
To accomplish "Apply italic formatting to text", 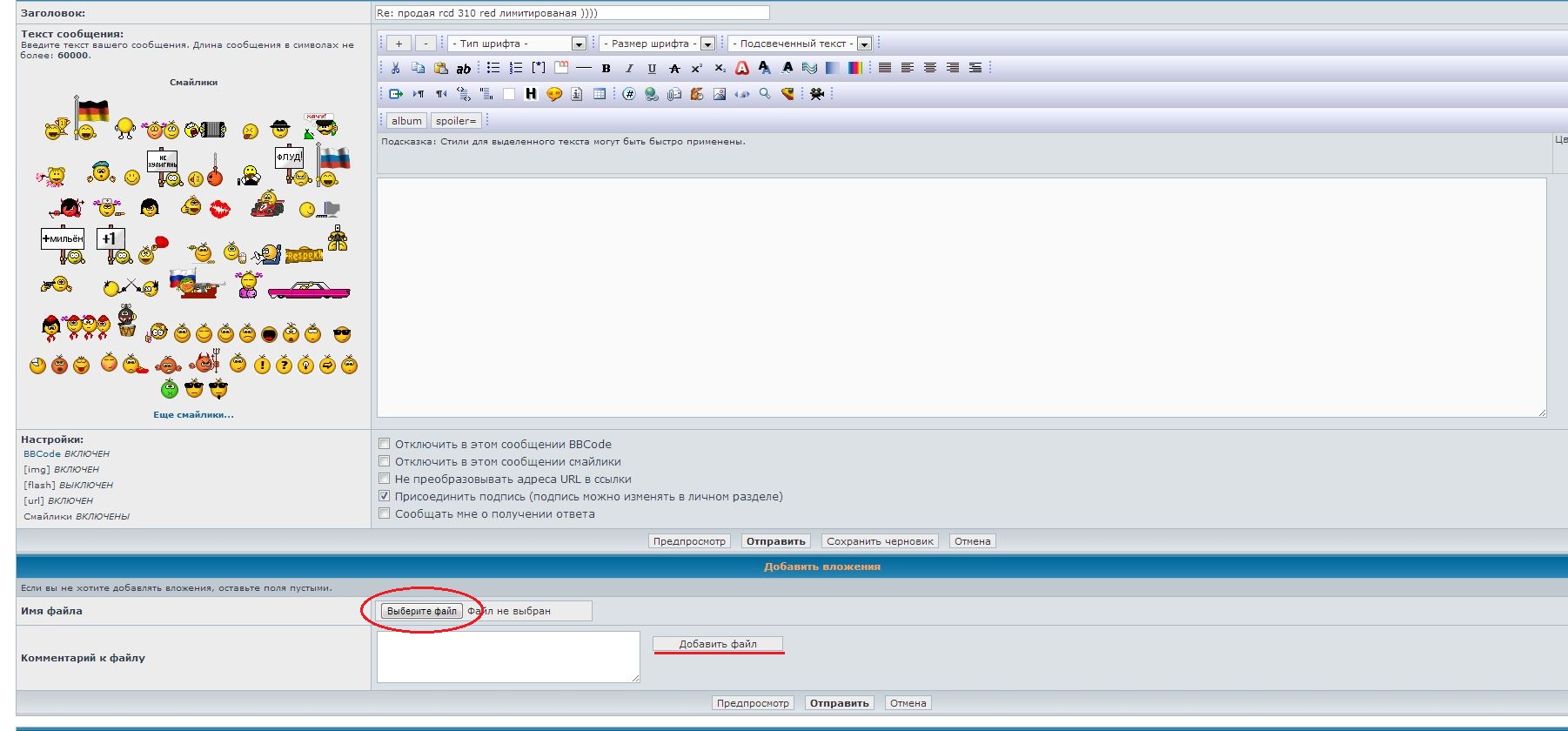I will point(629,68).
